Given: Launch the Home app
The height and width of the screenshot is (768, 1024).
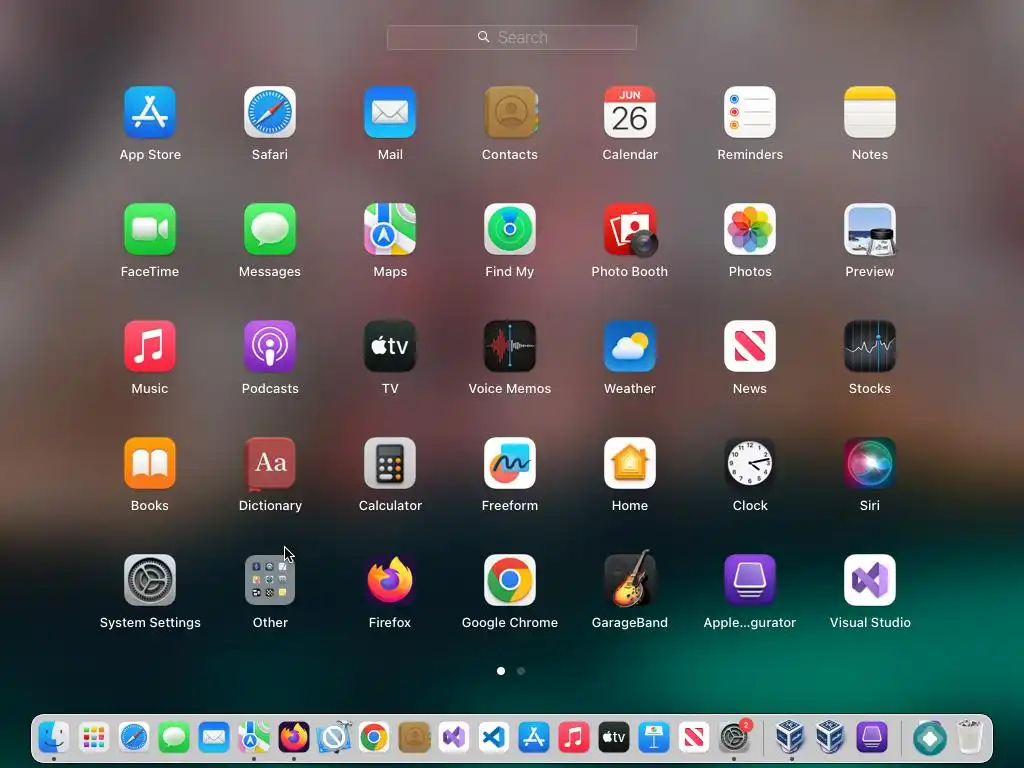Looking at the screenshot, I should pos(630,463).
